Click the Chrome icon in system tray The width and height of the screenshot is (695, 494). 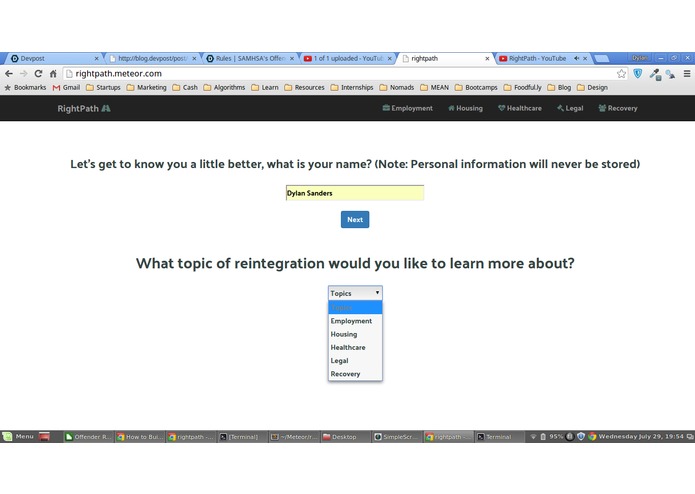592,436
